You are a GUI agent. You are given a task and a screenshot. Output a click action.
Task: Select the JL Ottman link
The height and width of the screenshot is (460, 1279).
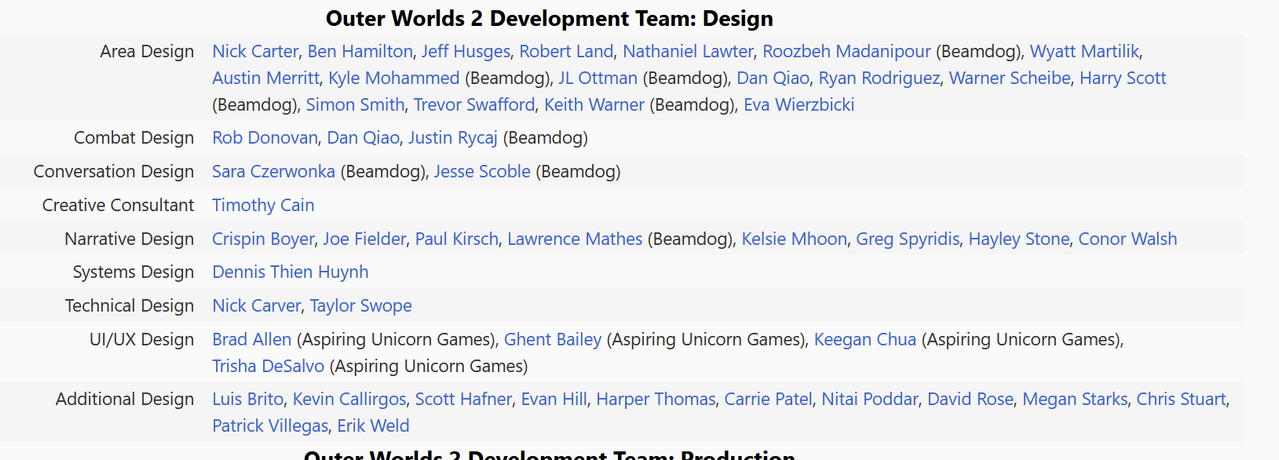pyautogui.click(x=598, y=78)
